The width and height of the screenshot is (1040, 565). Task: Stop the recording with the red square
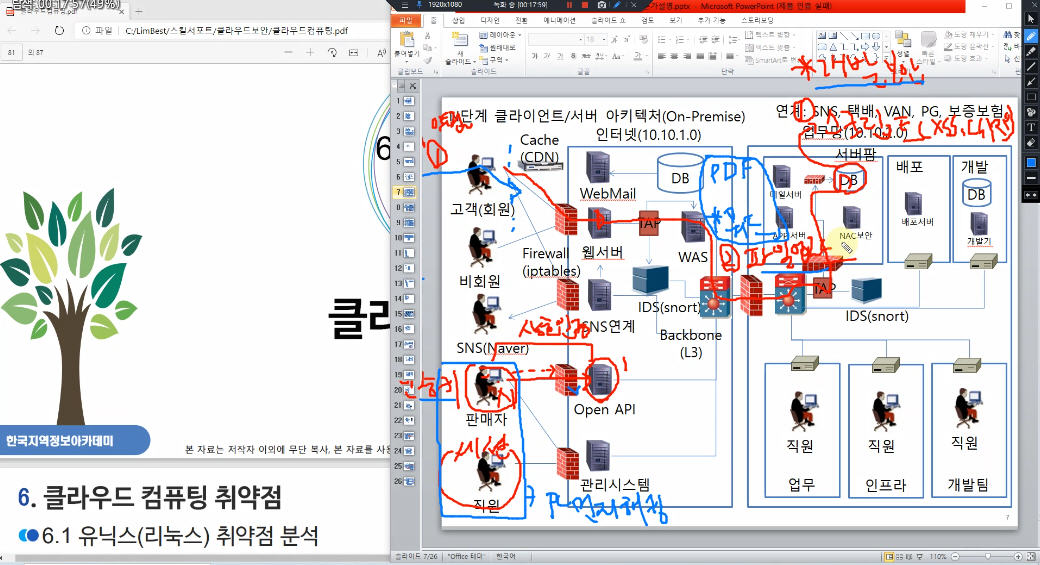pyautogui.click(x=585, y=5)
